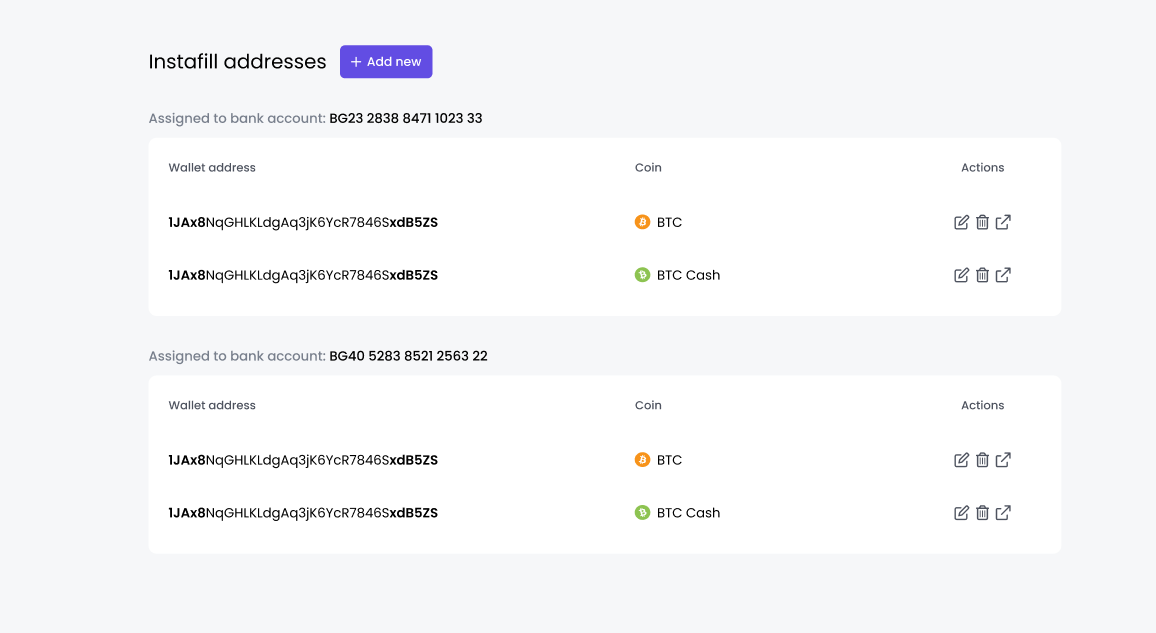Delete BTC address under BG40 account

coord(982,461)
